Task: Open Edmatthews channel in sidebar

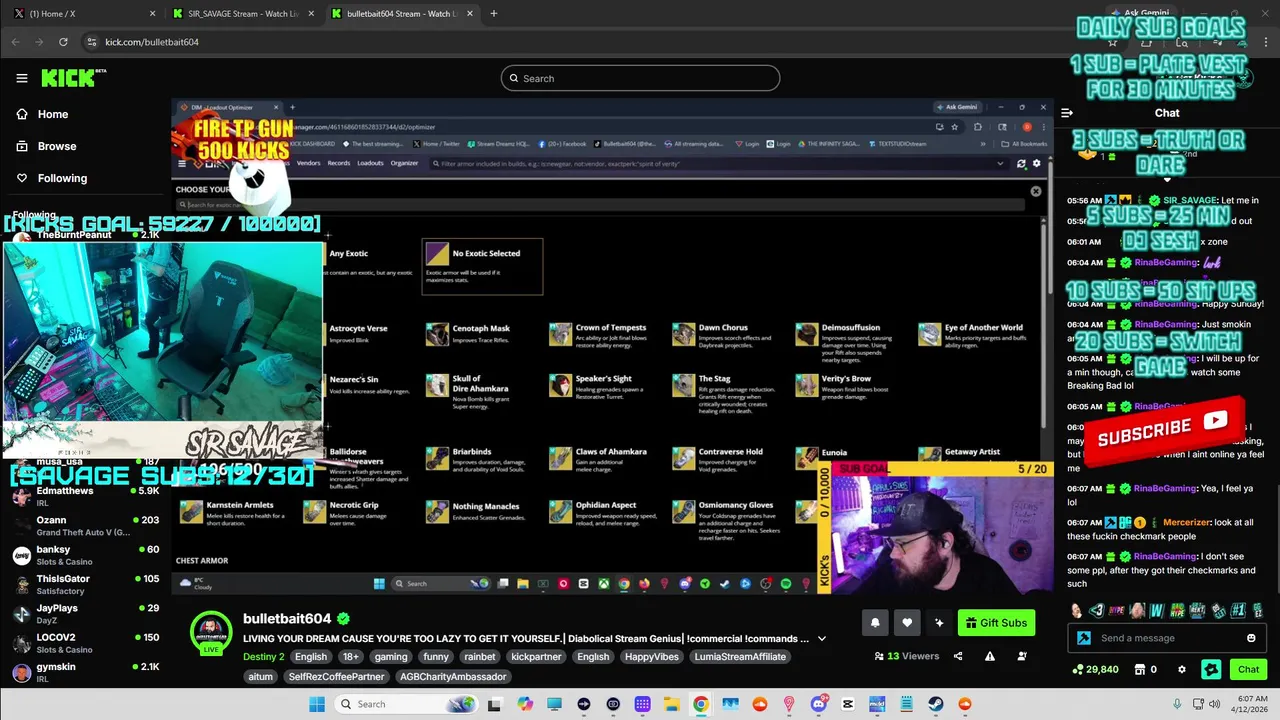Action: [x=84, y=497]
